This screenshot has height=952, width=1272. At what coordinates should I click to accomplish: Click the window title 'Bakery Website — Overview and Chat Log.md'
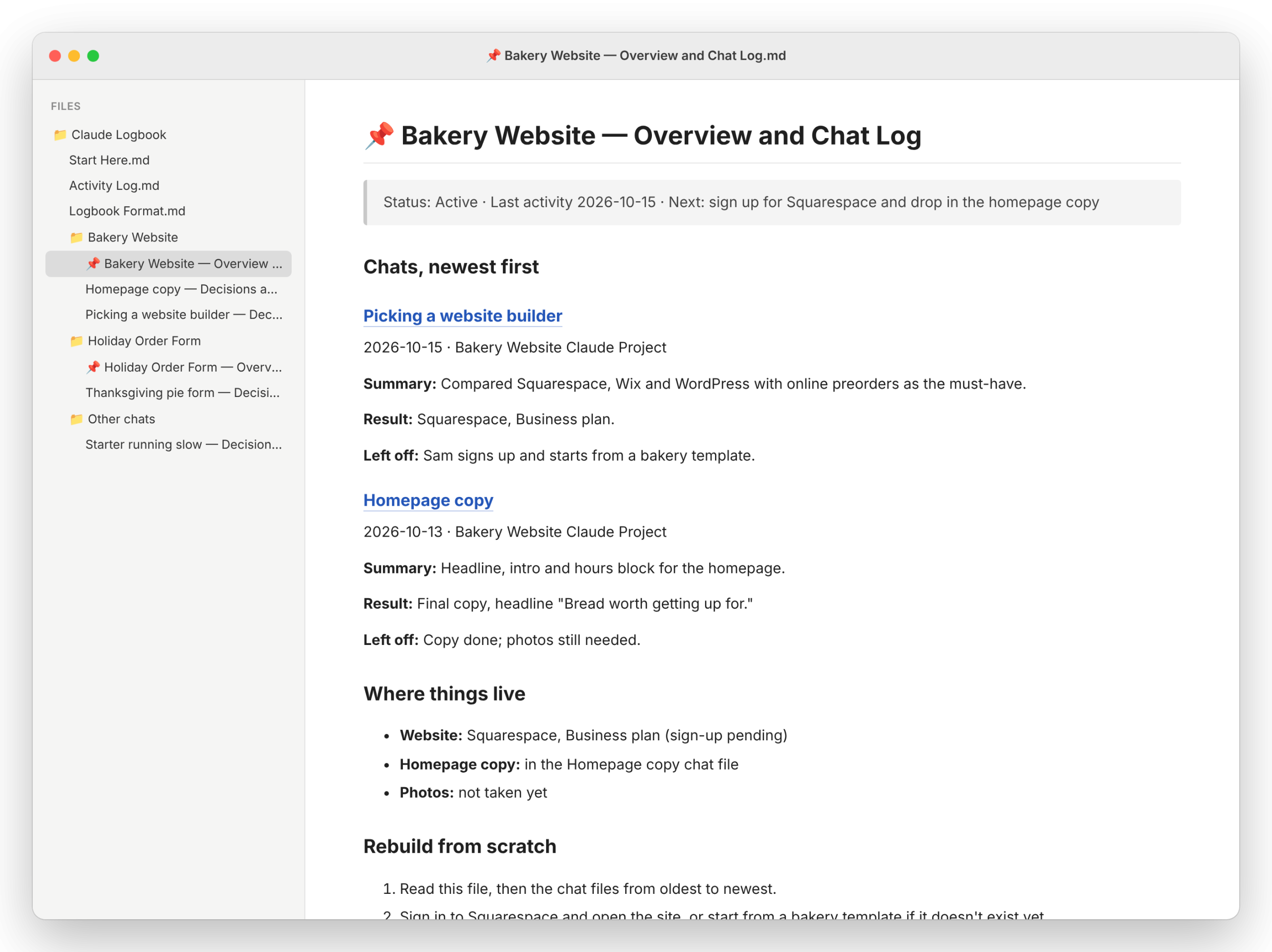coord(644,56)
